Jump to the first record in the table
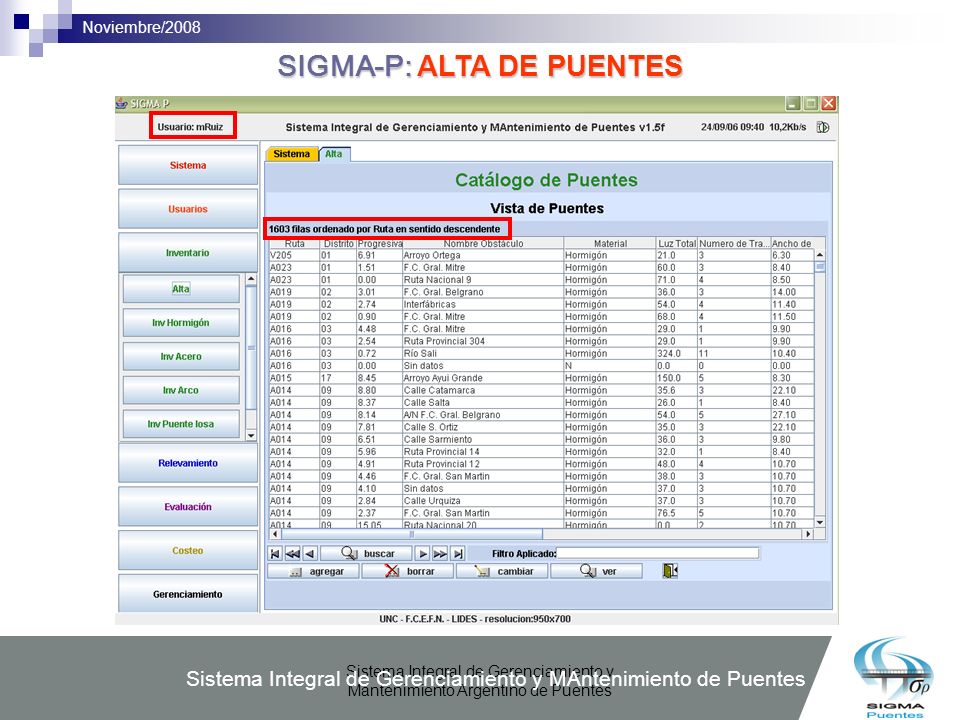The width and height of the screenshot is (960, 720). pos(275,553)
